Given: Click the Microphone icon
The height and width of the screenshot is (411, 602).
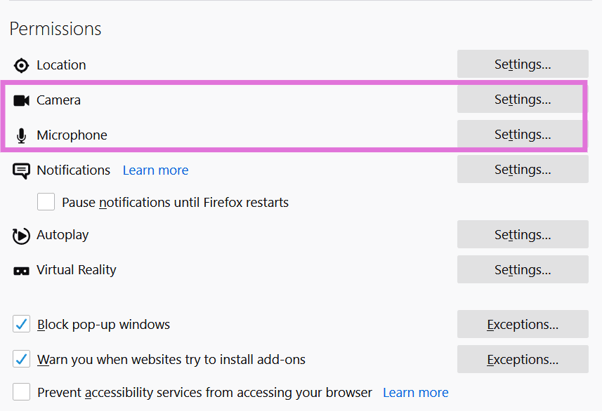Looking at the screenshot, I should coord(21,135).
